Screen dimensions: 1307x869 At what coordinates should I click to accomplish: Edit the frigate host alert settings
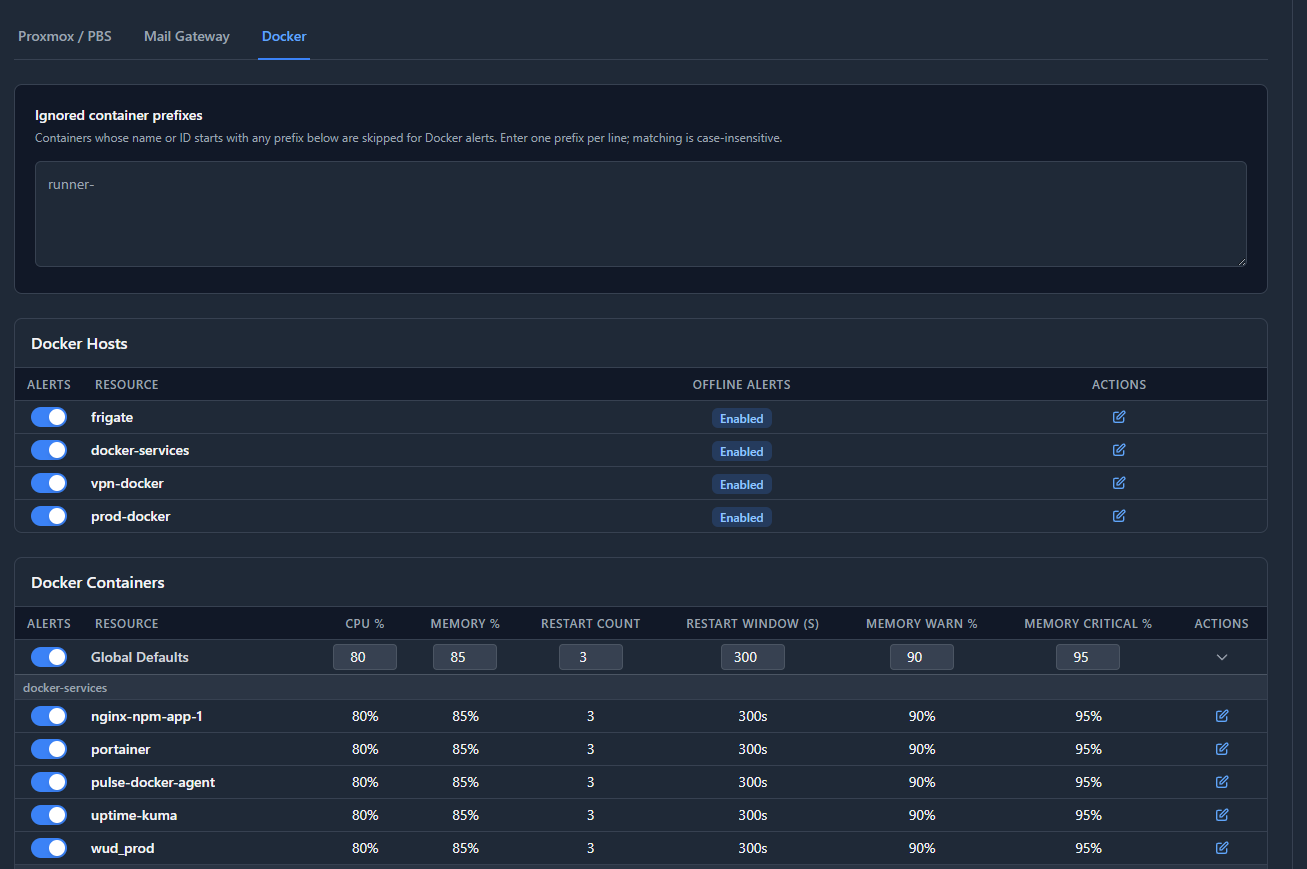(1119, 417)
